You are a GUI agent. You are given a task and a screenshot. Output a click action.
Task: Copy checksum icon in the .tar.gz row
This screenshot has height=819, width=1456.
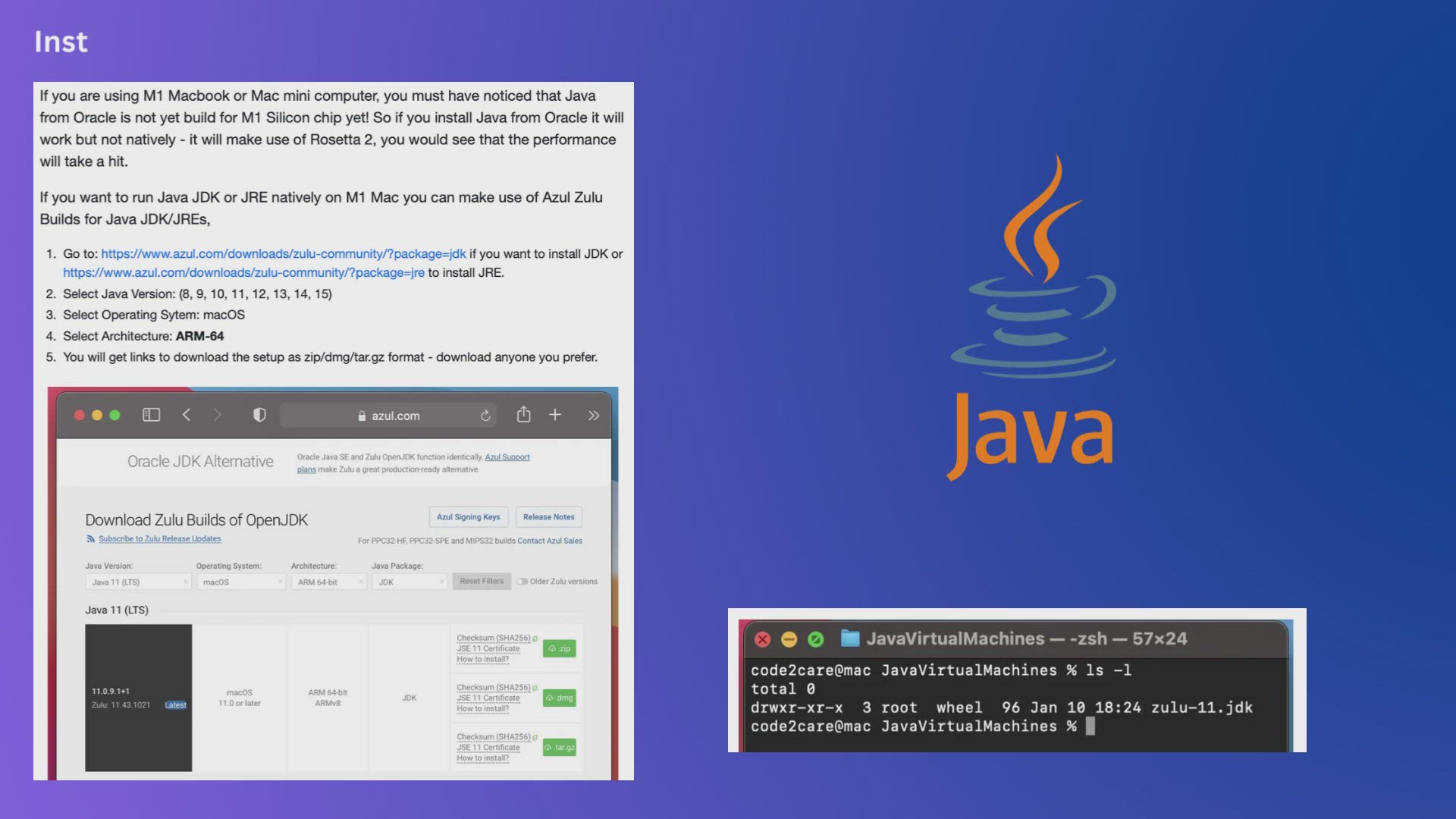click(535, 737)
